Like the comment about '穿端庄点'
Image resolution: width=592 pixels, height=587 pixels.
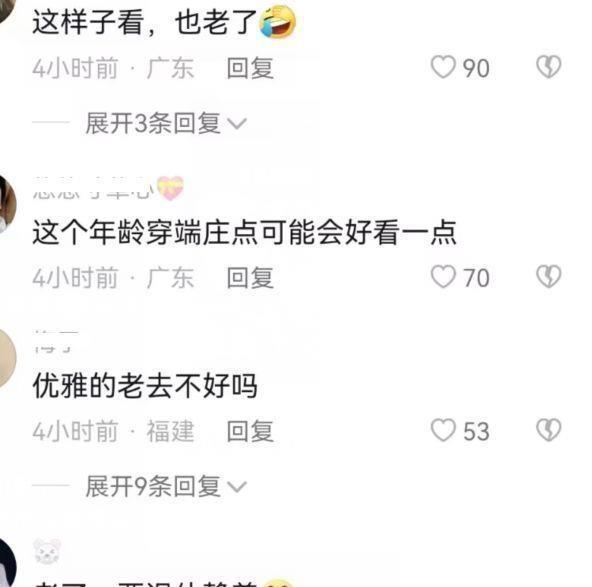pyautogui.click(x=443, y=276)
